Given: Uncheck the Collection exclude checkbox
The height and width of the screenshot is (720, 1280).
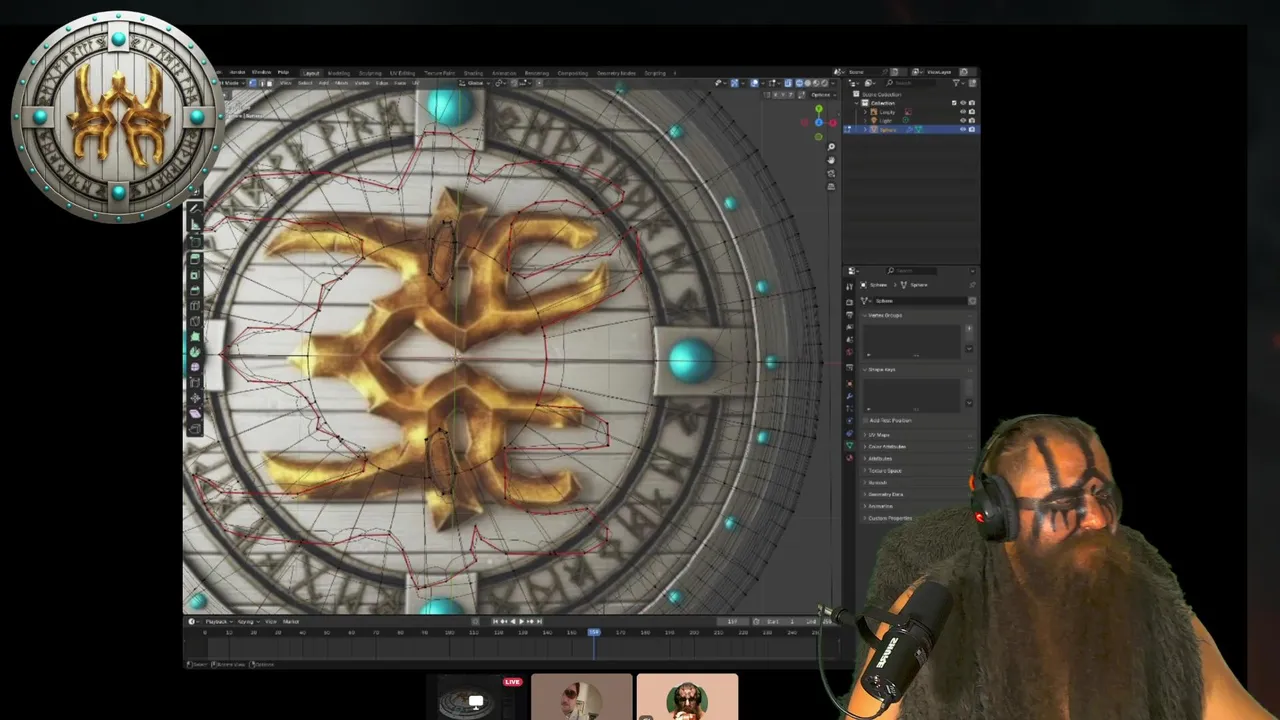Looking at the screenshot, I should 954,103.
